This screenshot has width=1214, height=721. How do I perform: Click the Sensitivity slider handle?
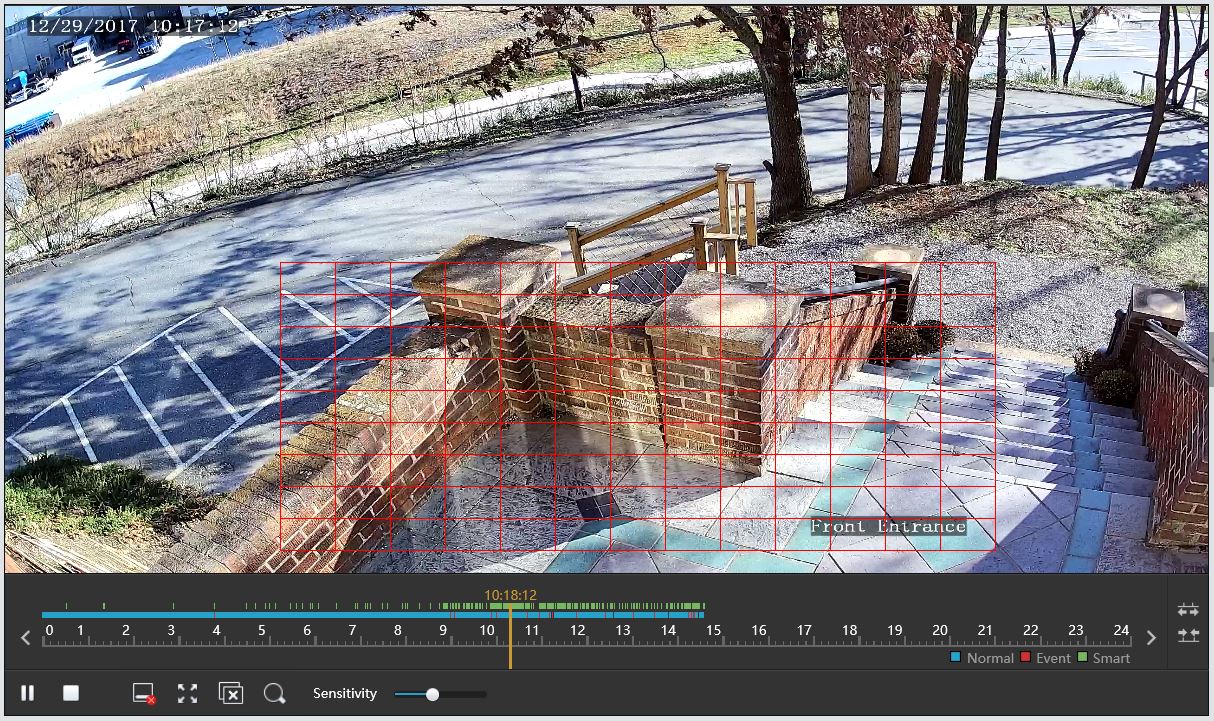coord(432,694)
